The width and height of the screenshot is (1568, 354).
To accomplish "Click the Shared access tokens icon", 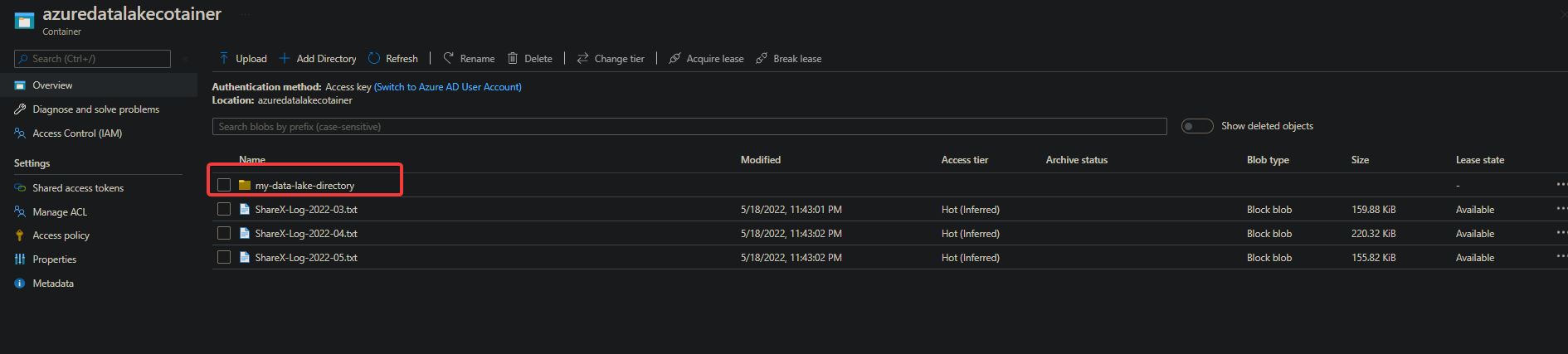I will 20,188.
